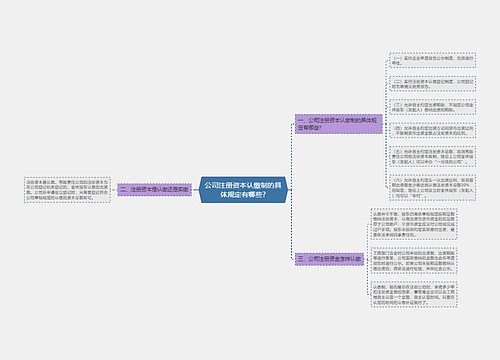Select the purple node beginning with 三、
Screen dimensions: 500x360
329,259
